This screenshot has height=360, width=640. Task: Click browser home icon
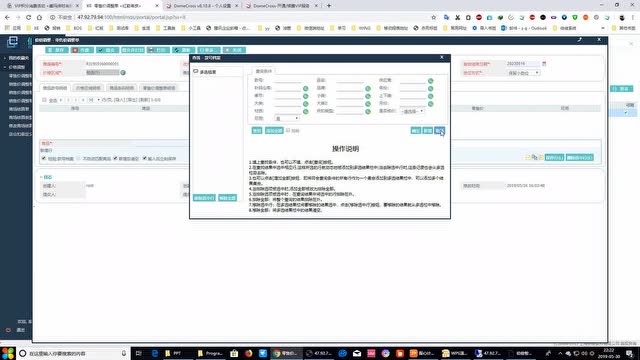point(39,18)
